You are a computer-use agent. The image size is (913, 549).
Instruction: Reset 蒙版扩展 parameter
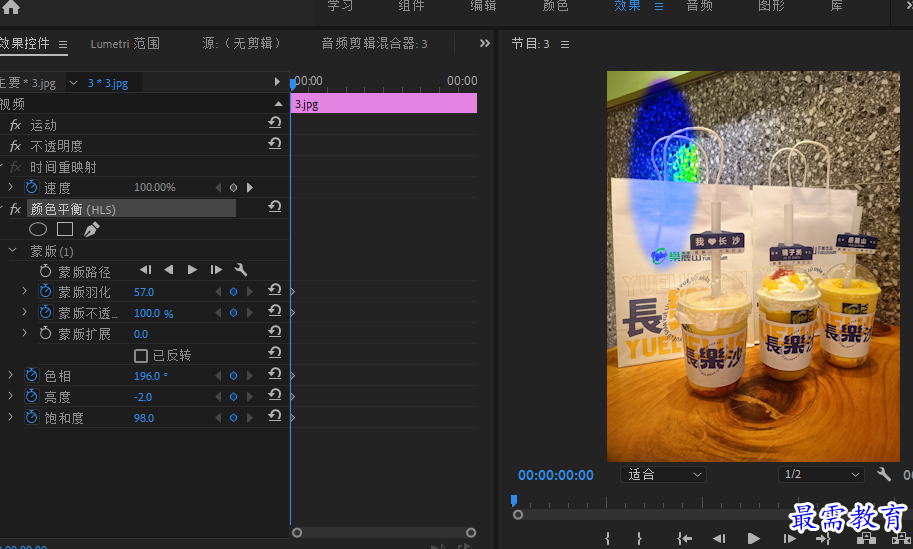pyautogui.click(x=275, y=332)
